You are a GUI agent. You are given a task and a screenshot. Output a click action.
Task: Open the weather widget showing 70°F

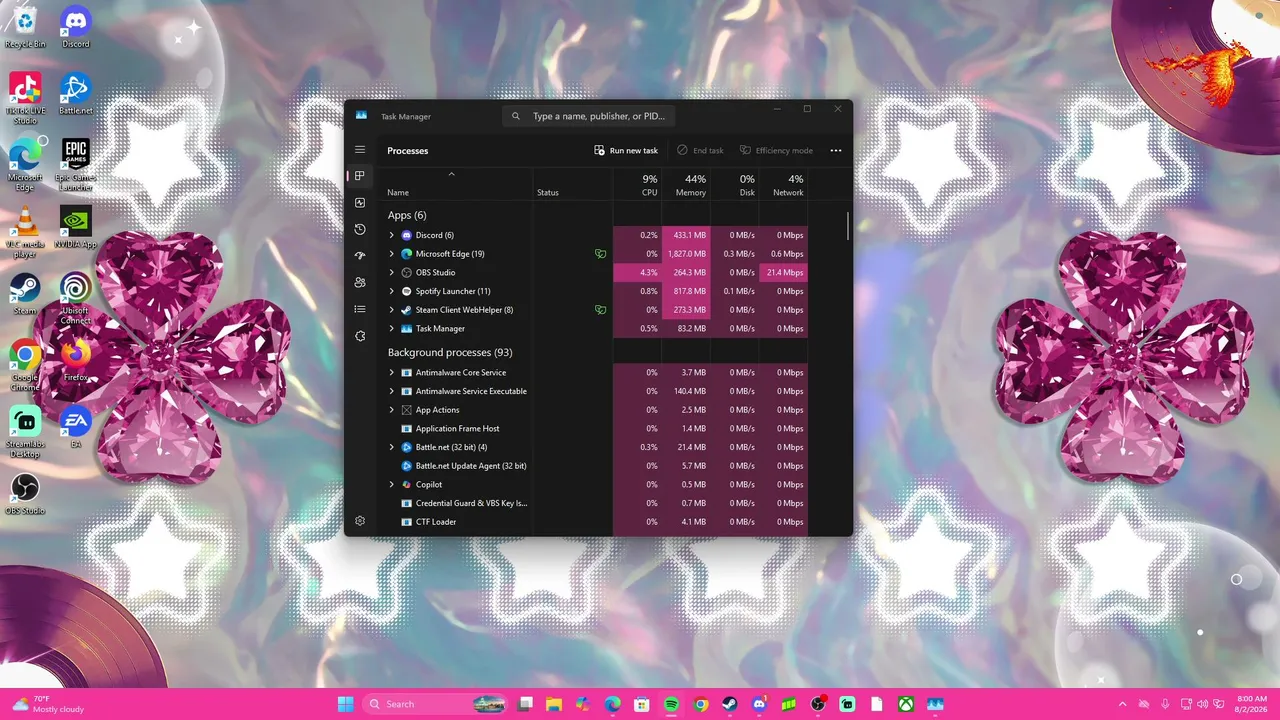(x=48, y=704)
